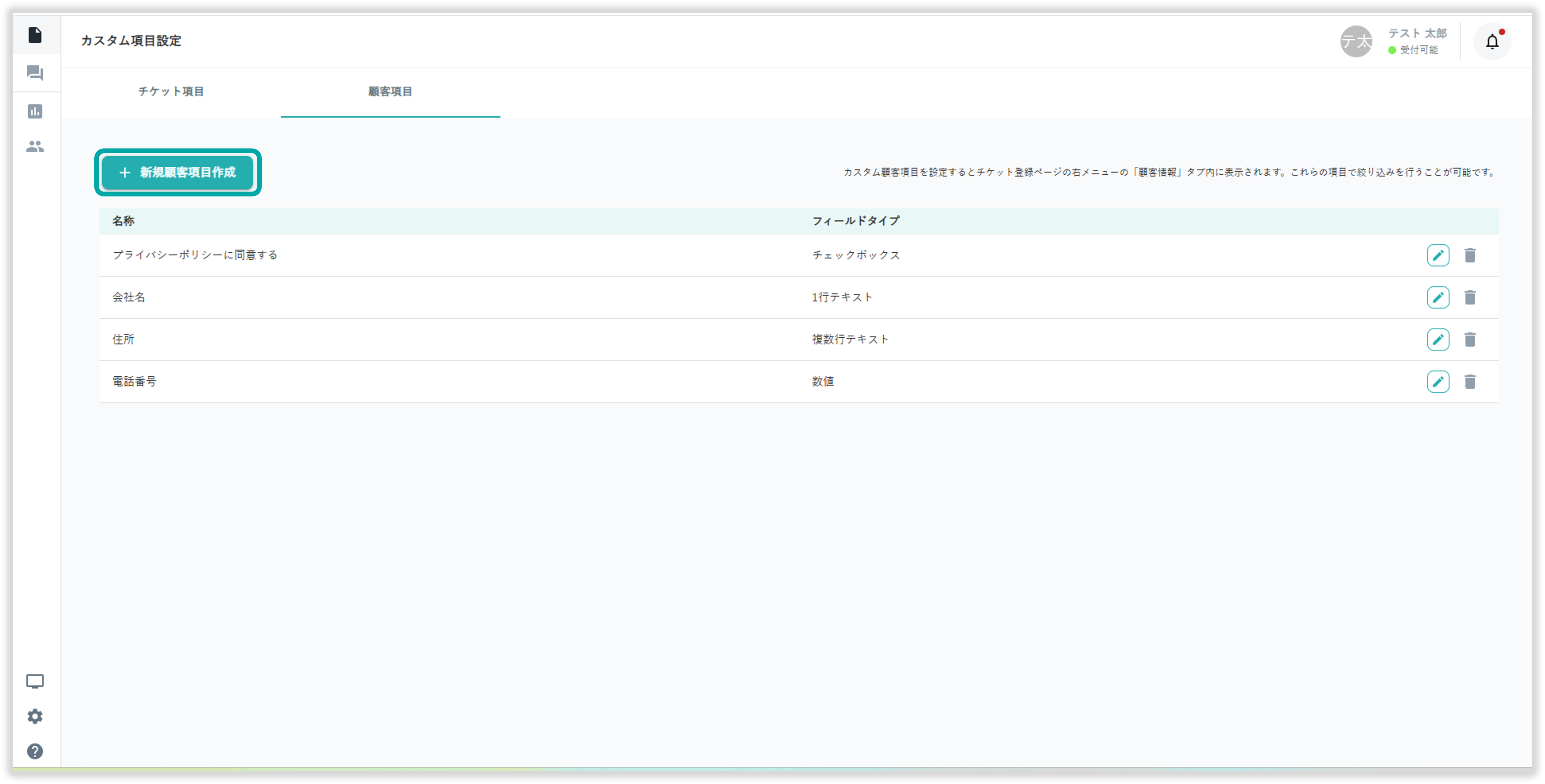Open the help question mark icon

pyautogui.click(x=35, y=751)
